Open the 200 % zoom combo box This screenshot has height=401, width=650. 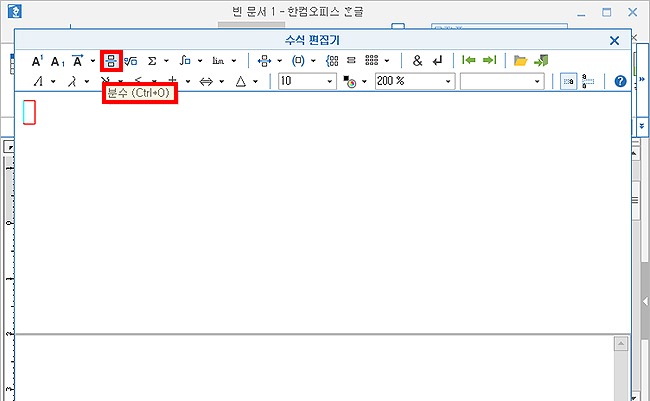(415, 81)
